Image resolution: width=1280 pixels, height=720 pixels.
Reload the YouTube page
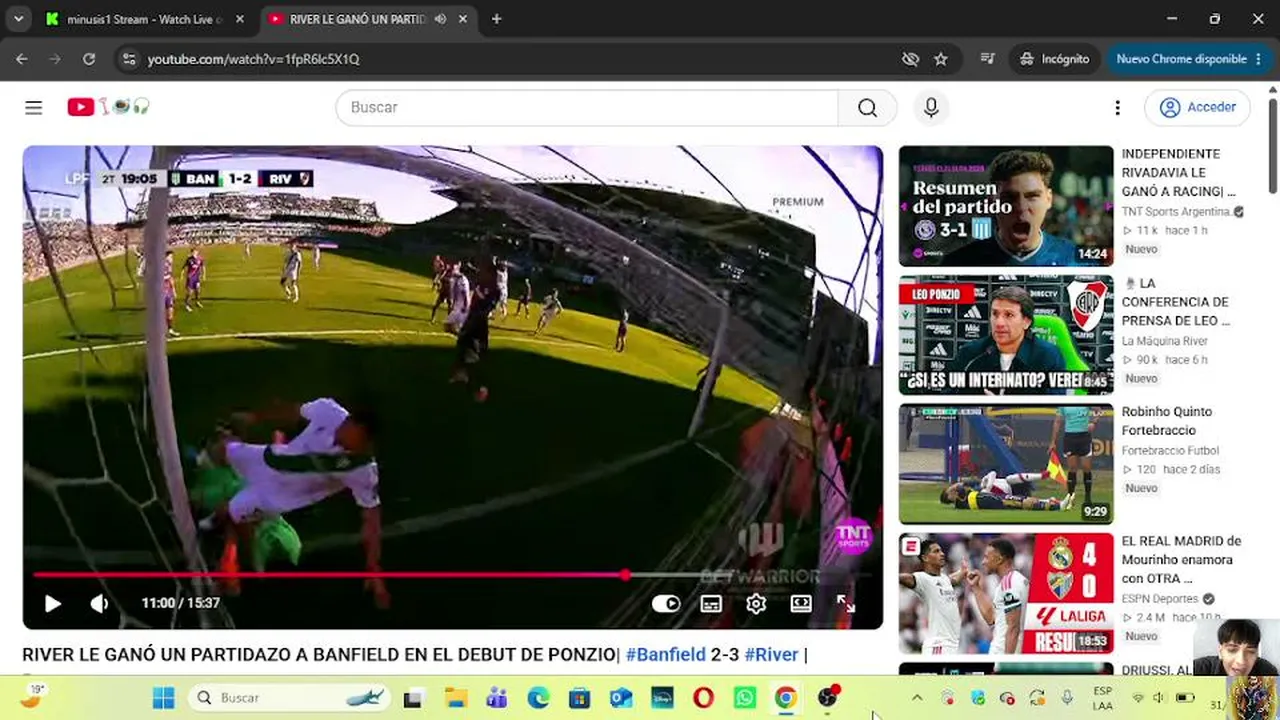tap(89, 59)
